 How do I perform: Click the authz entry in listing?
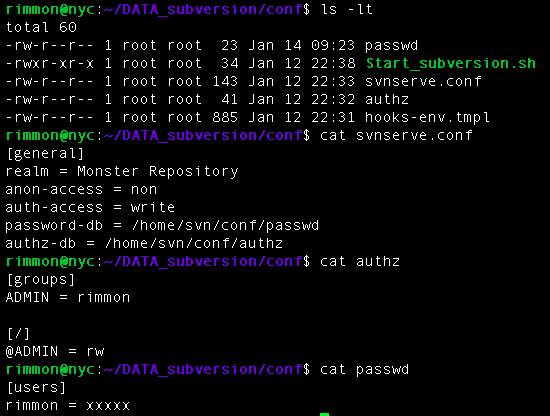[387, 99]
